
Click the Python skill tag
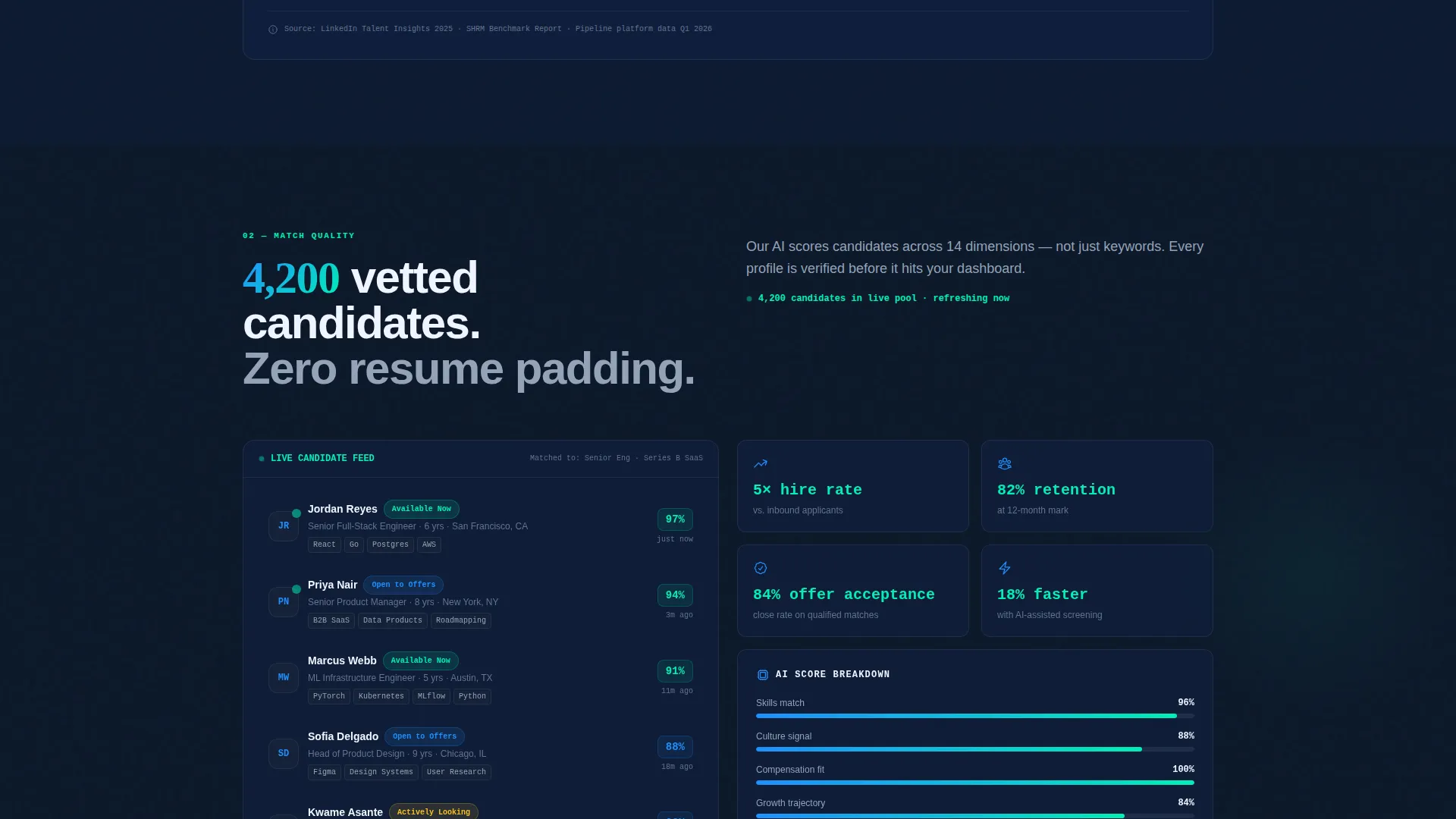coord(472,697)
